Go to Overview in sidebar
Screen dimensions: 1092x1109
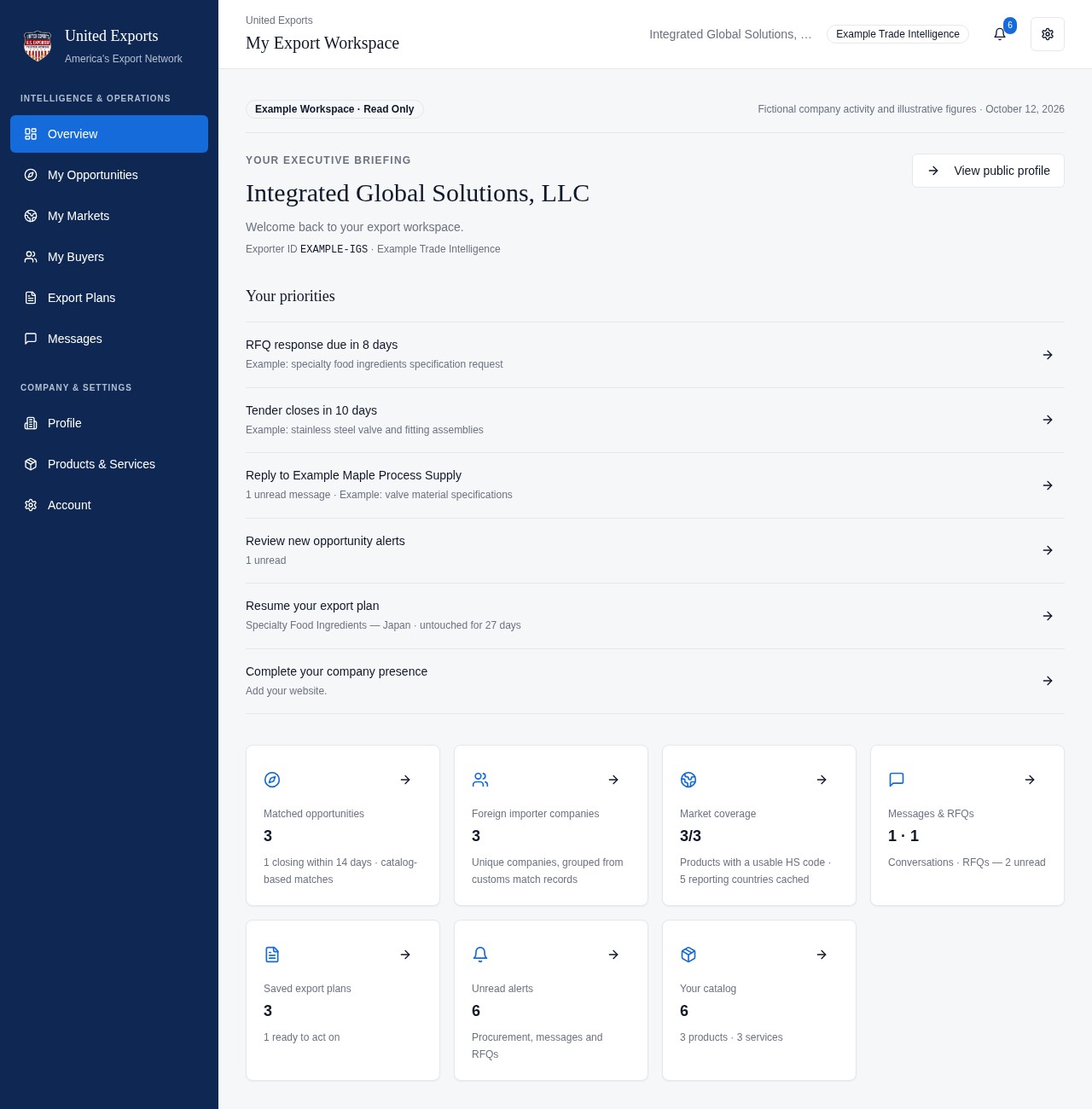tap(109, 134)
